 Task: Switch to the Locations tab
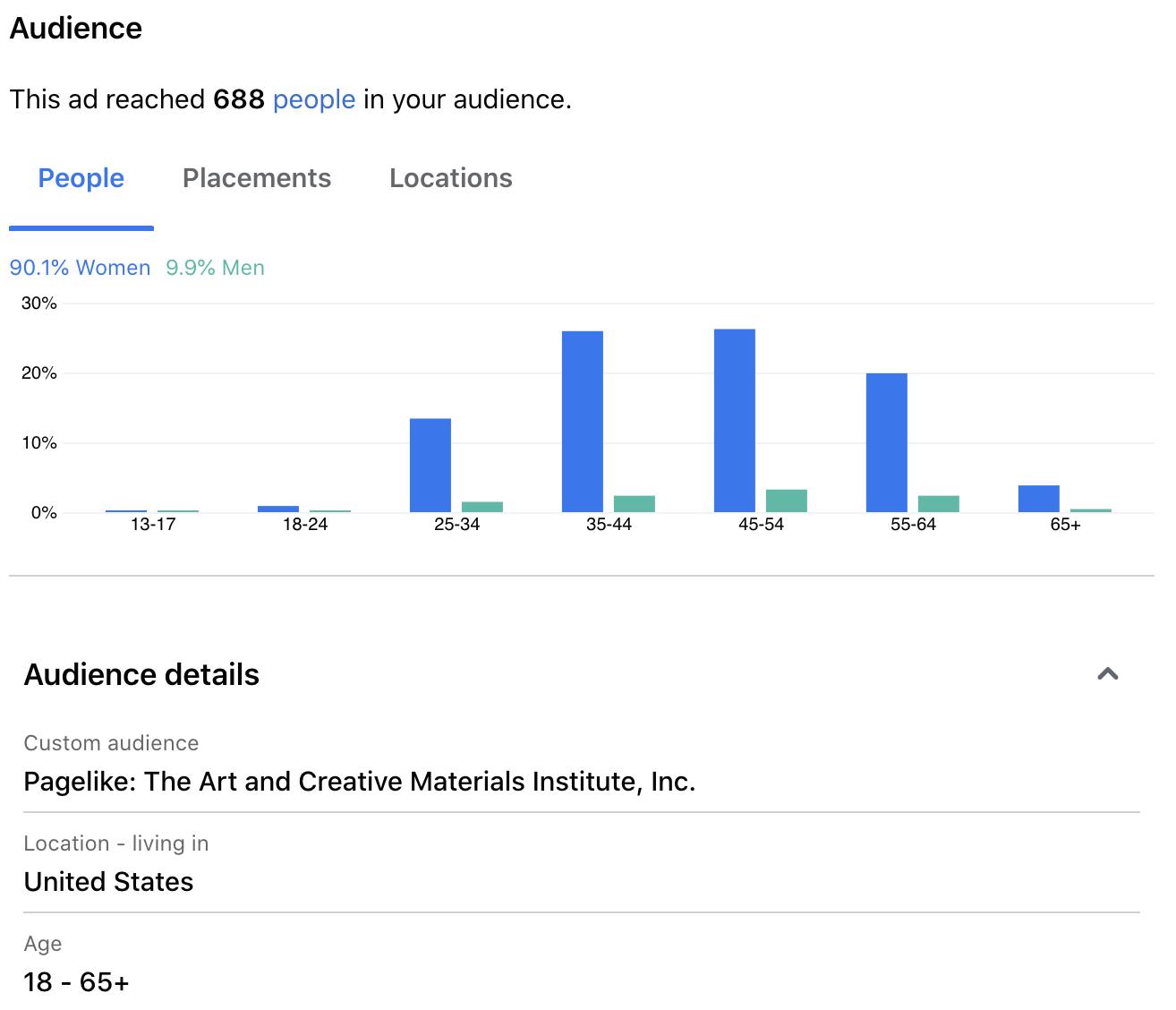(x=451, y=178)
